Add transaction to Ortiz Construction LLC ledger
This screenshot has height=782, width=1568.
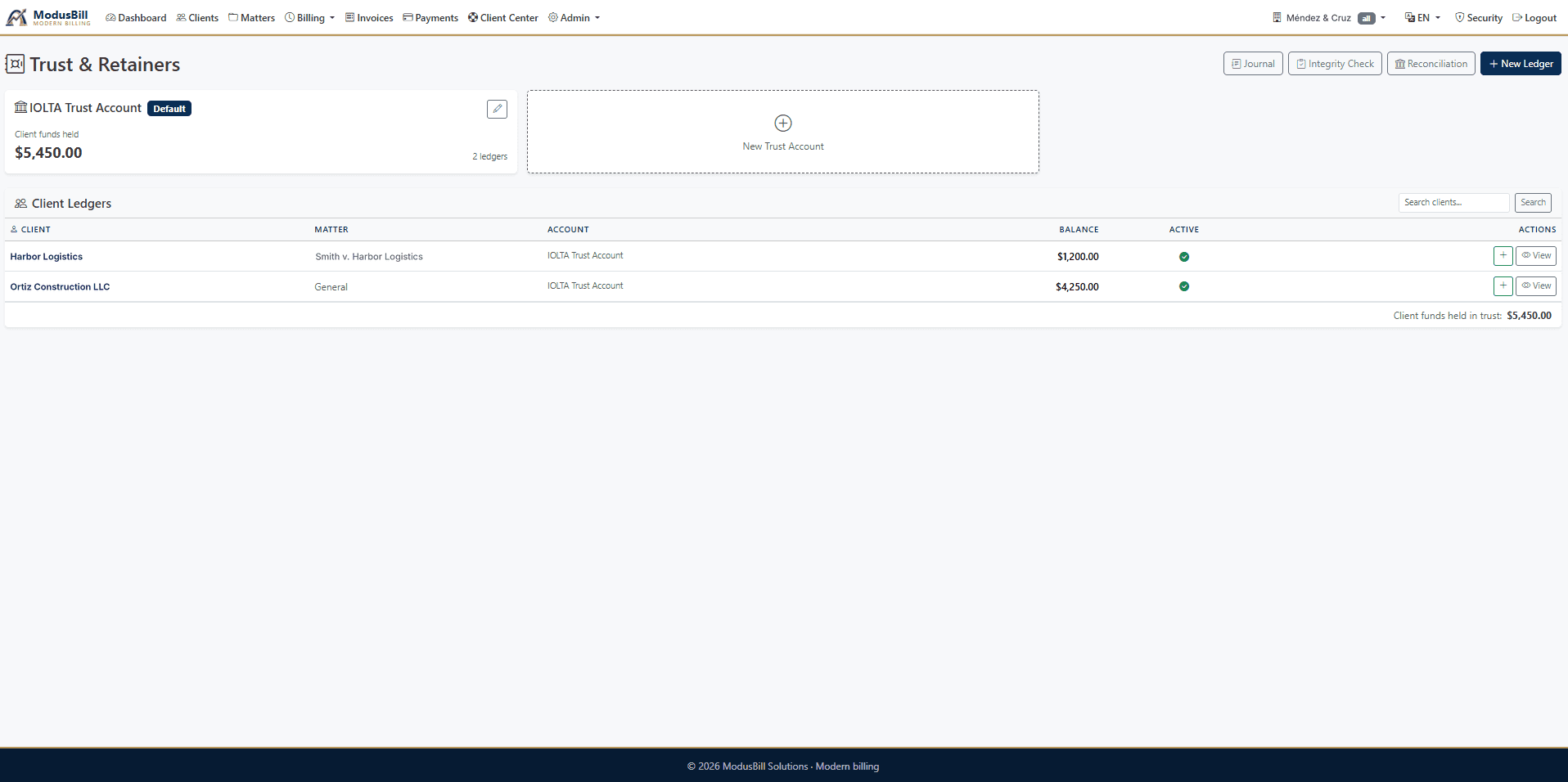[x=1503, y=286]
